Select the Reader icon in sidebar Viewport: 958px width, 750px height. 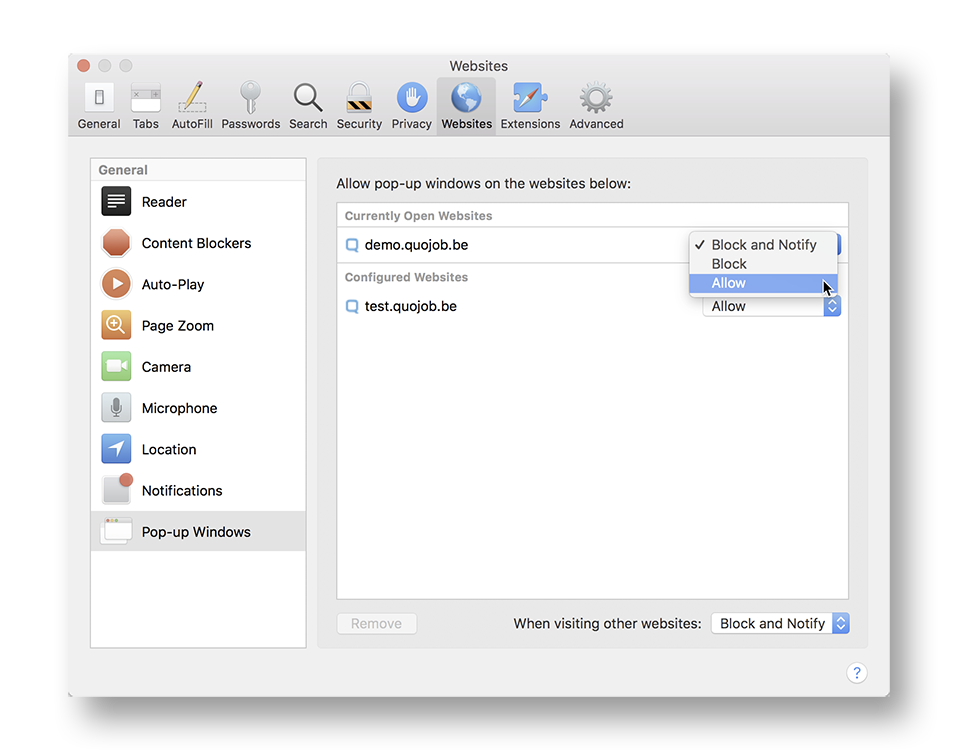(x=116, y=202)
